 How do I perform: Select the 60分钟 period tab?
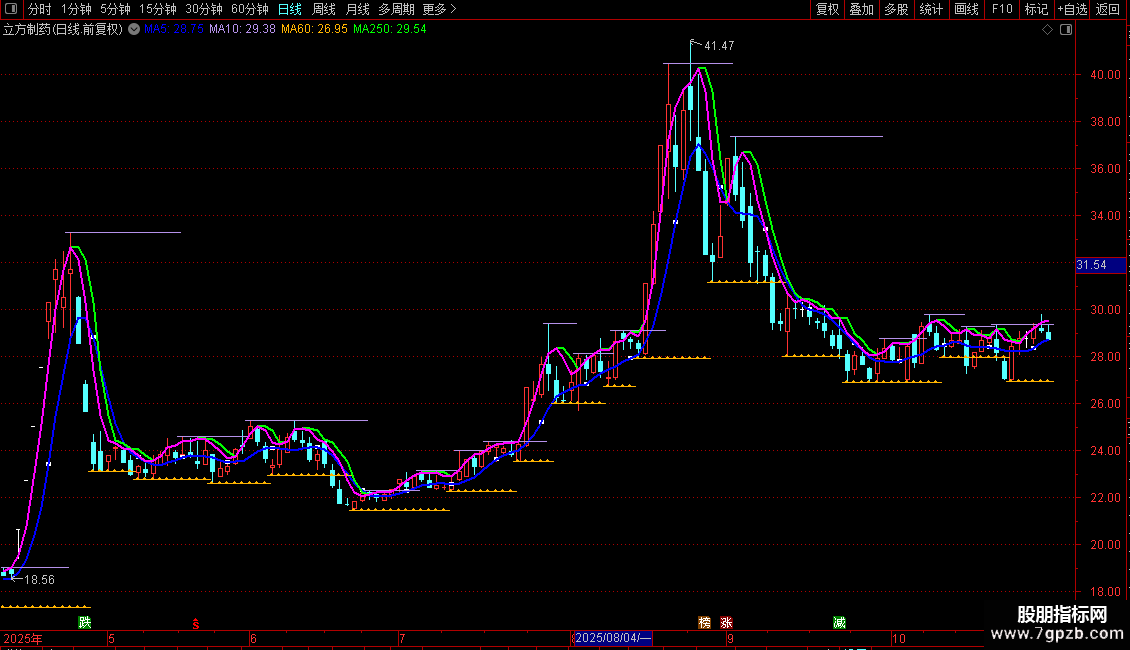pyautogui.click(x=250, y=9)
